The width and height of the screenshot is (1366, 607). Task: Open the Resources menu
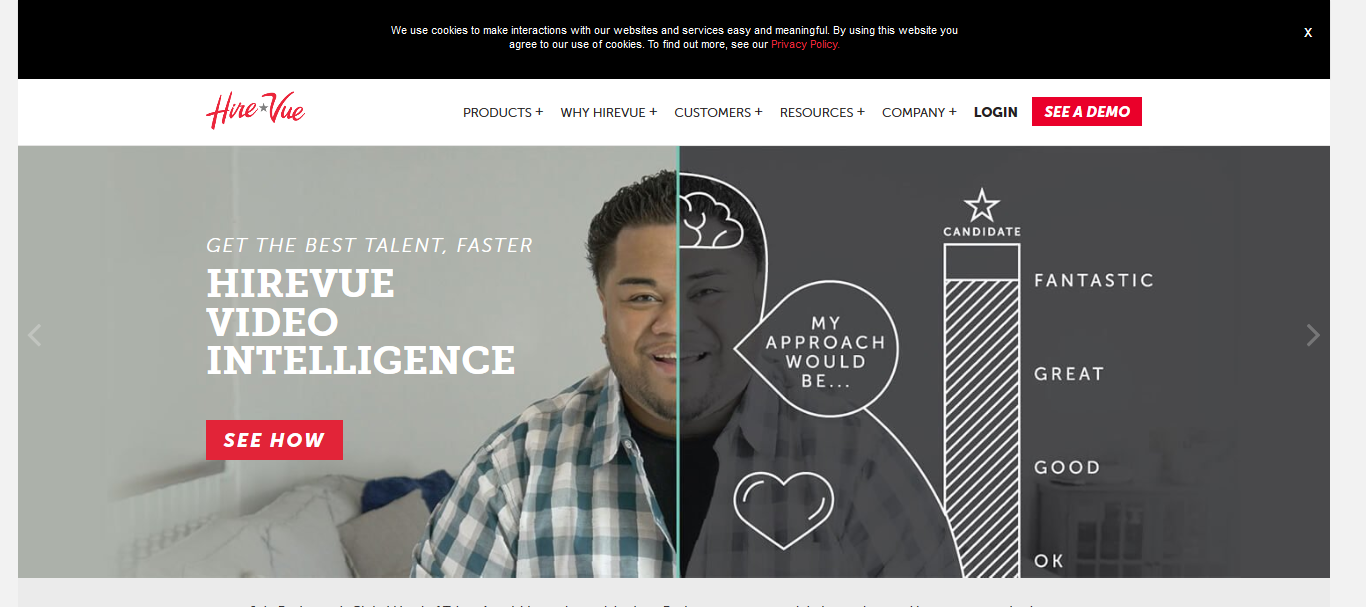(x=822, y=112)
